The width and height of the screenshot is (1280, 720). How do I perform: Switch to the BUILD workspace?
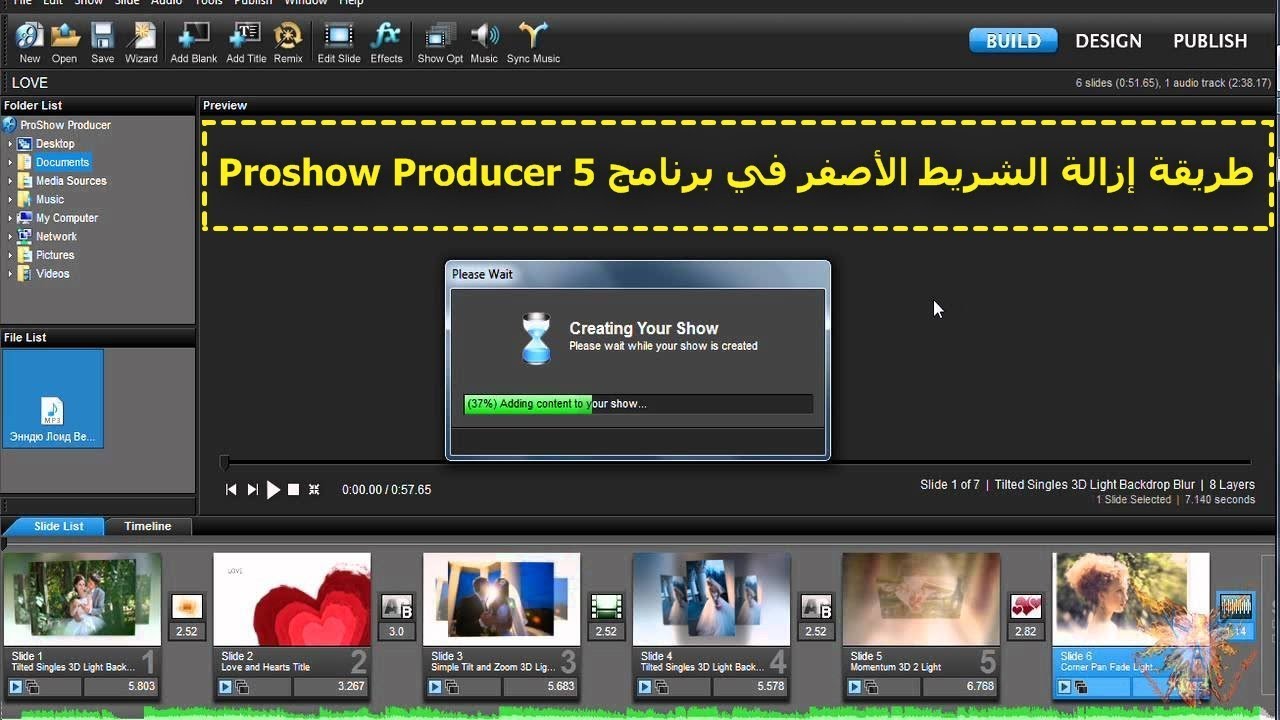1013,41
